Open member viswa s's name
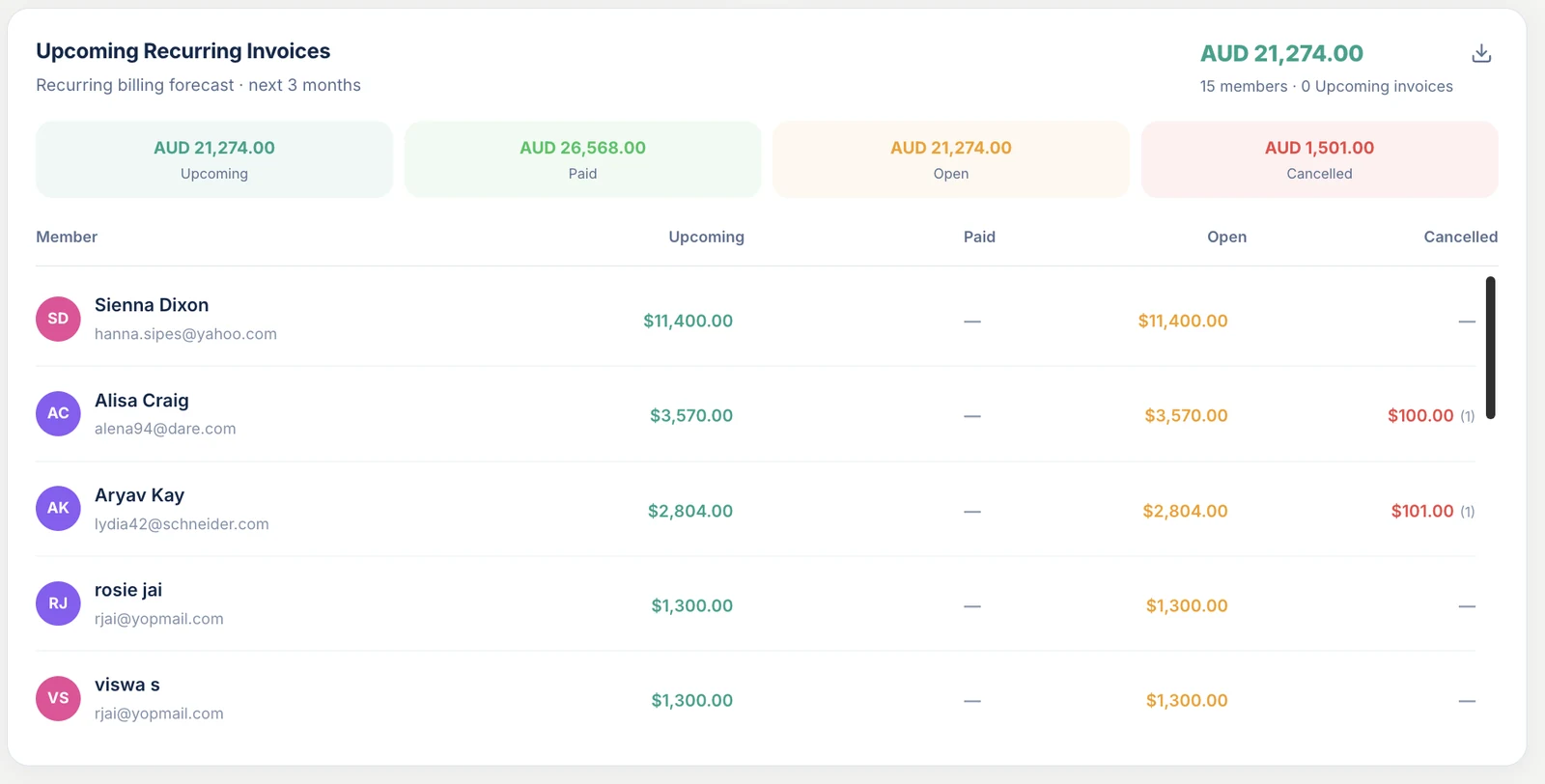The image size is (1545, 784). (127, 685)
